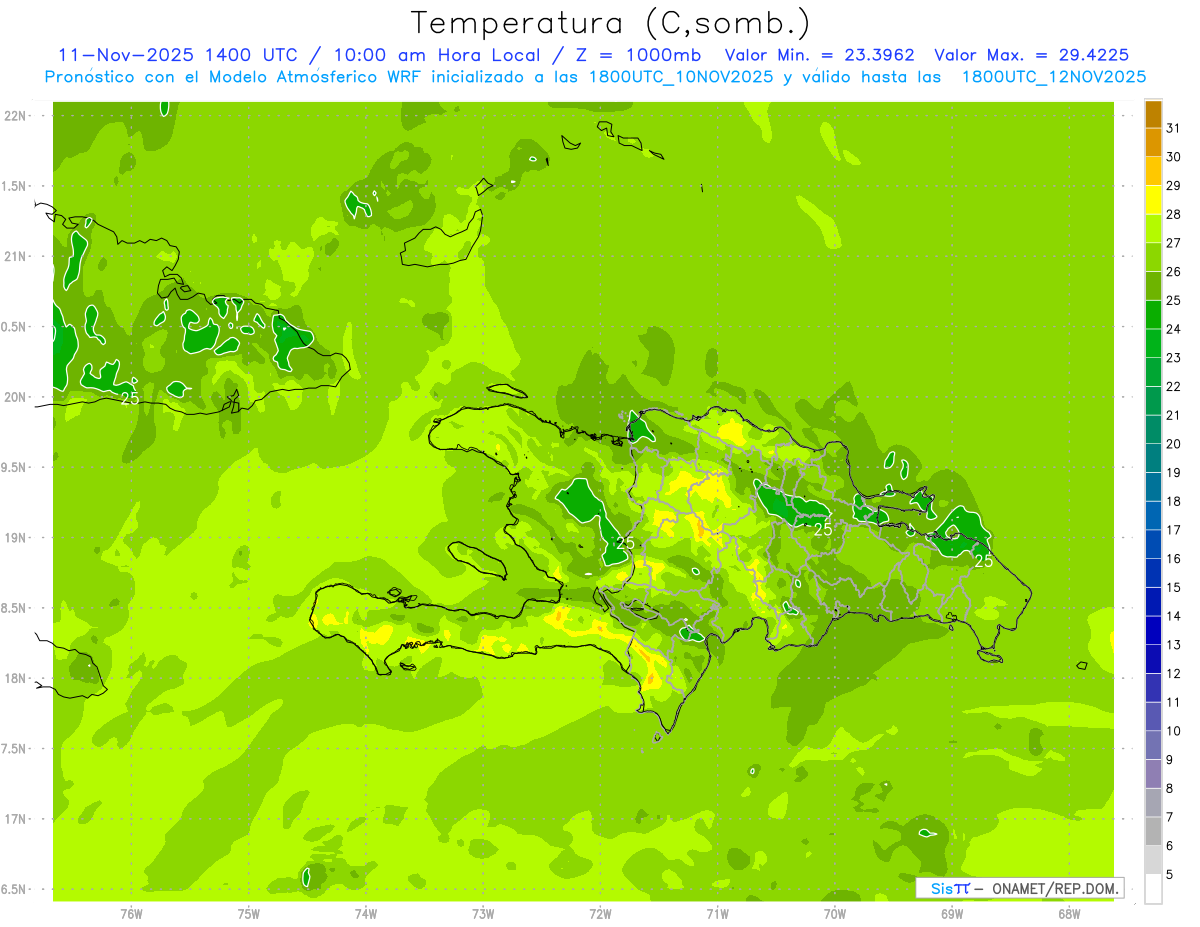This screenshot has height=927, width=1200.
Task: Click the 73W longitude label
Action: coord(483,913)
